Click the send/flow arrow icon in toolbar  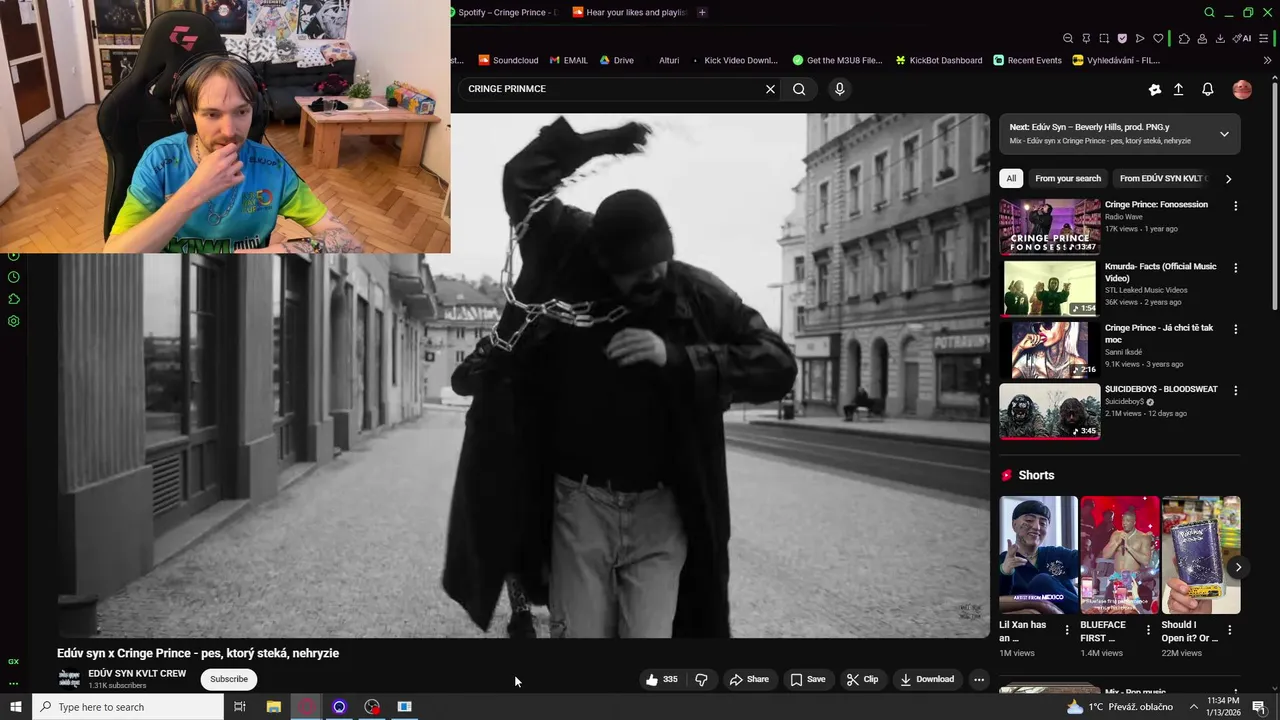1140,38
